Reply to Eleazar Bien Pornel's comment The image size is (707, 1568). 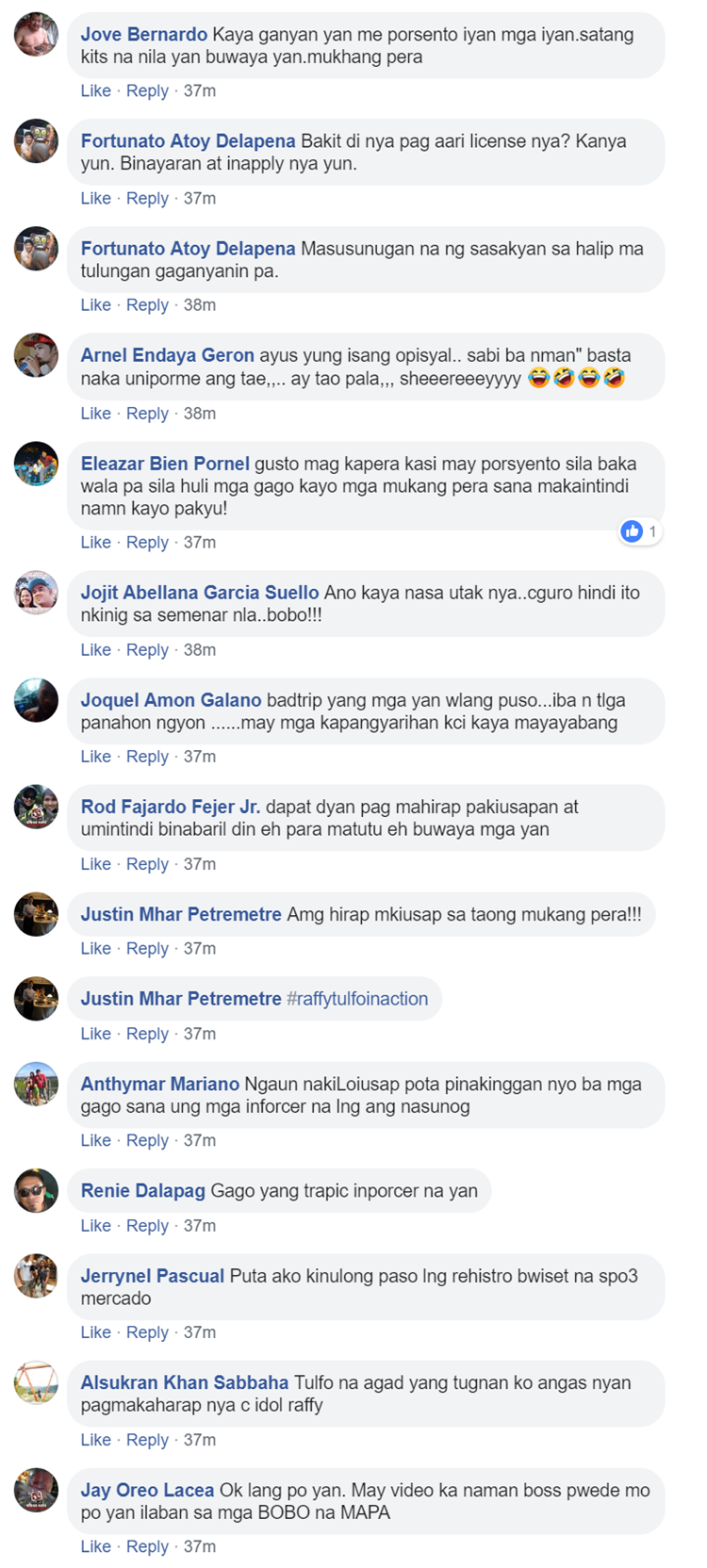coord(147,542)
